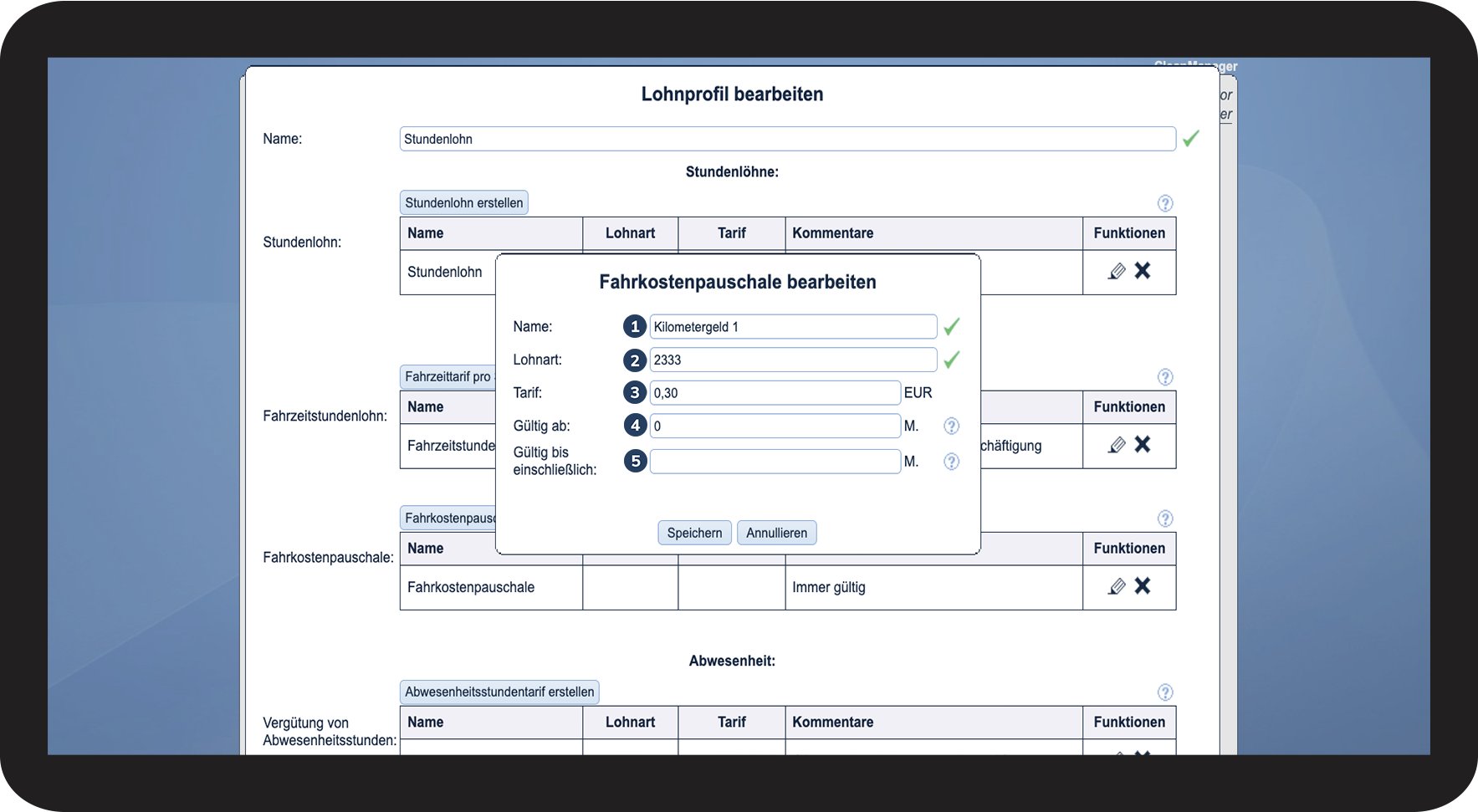1478x812 pixels.
Task: Click Stundenlohn erstellen button
Action: pyautogui.click(x=463, y=202)
